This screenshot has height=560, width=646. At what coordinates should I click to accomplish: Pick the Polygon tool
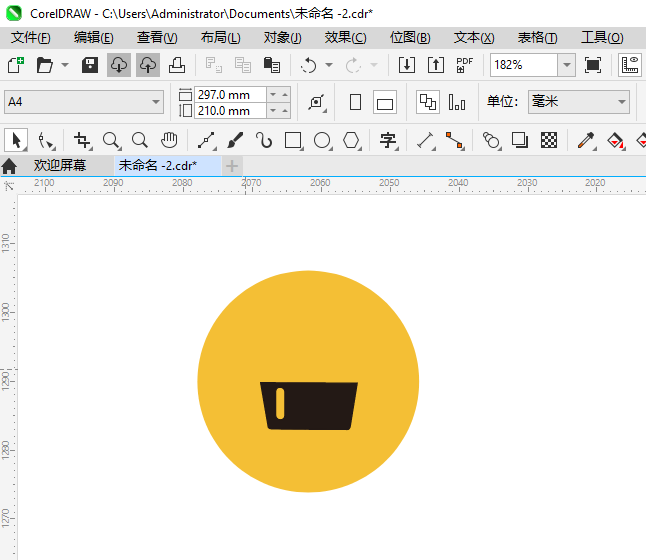click(x=351, y=140)
